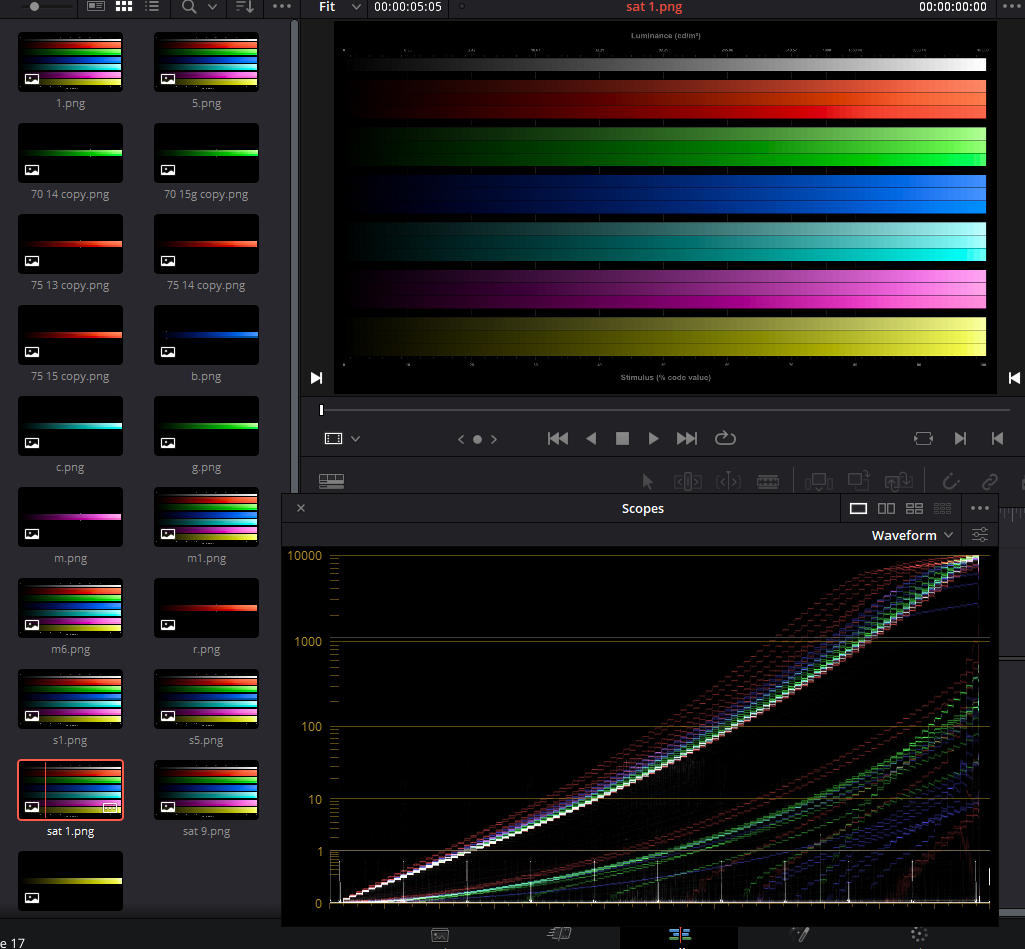Stop playback in the viewer
Screen dimensions: 1025x949
coord(622,439)
